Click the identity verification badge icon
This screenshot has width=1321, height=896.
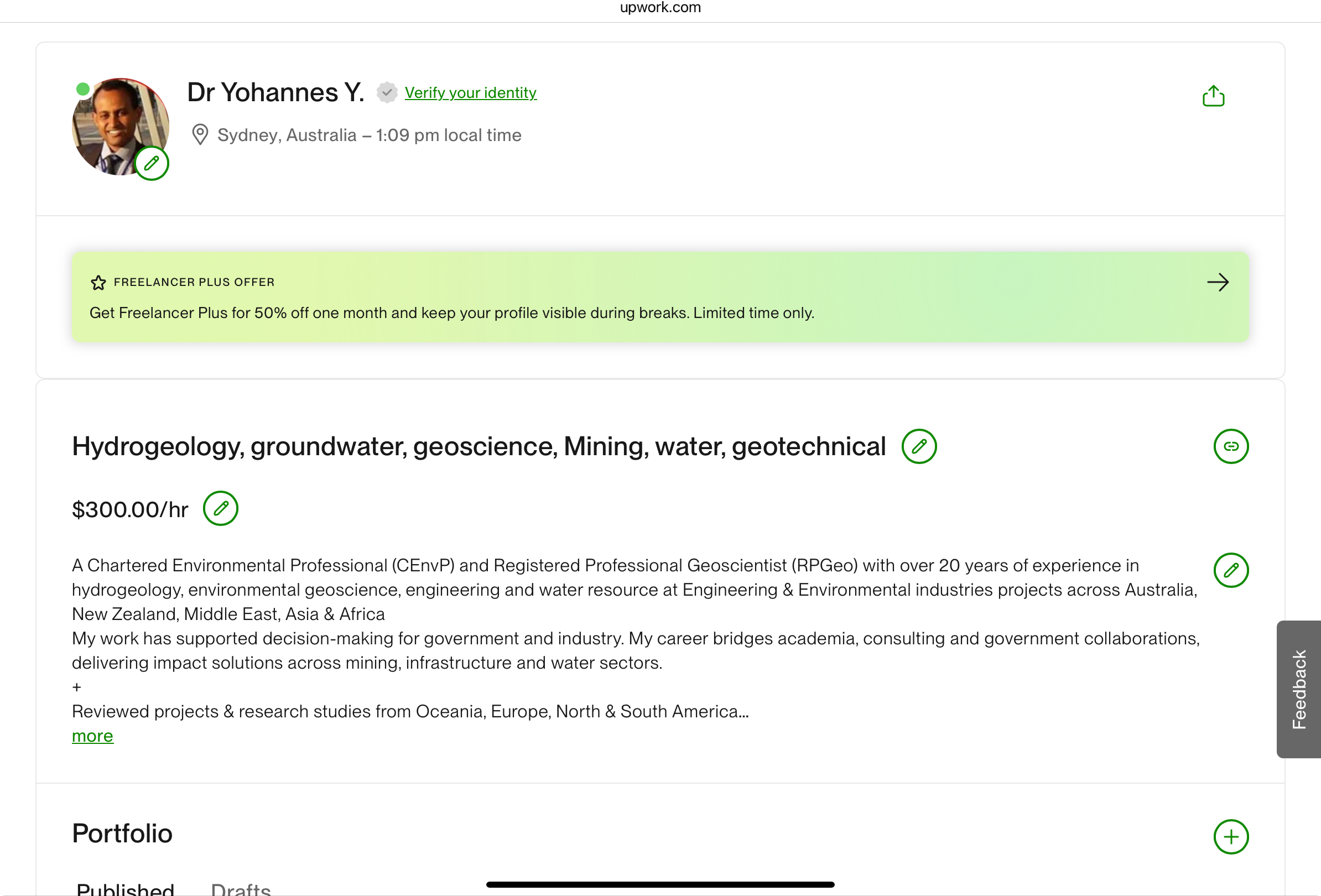click(387, 92)
